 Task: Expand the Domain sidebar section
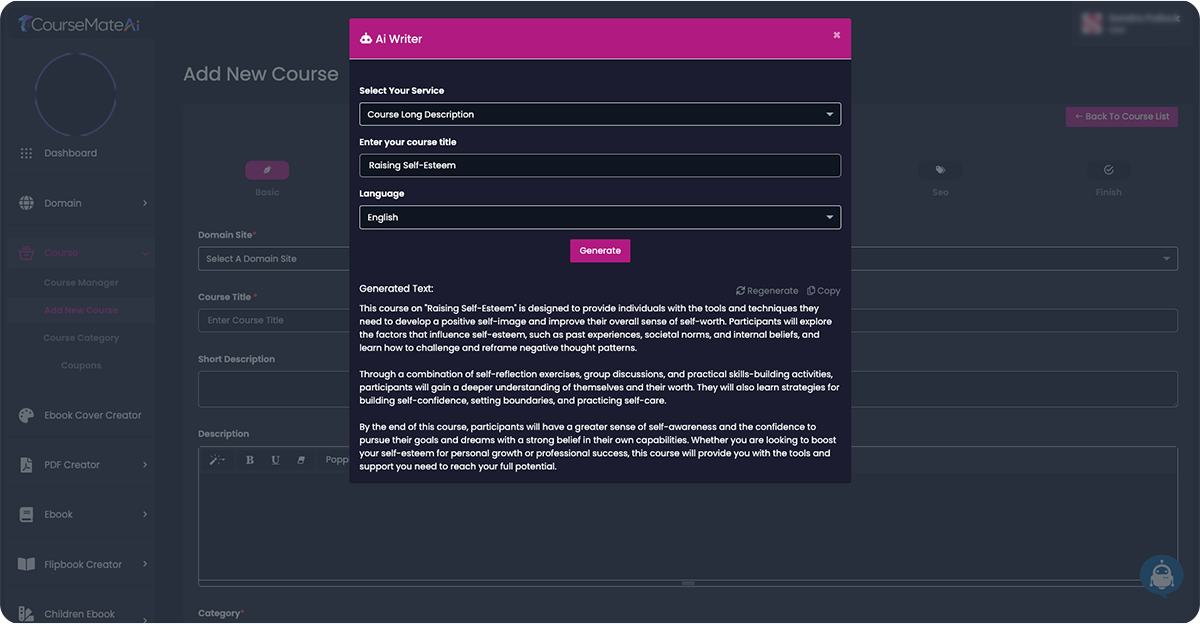coord(63,202)
